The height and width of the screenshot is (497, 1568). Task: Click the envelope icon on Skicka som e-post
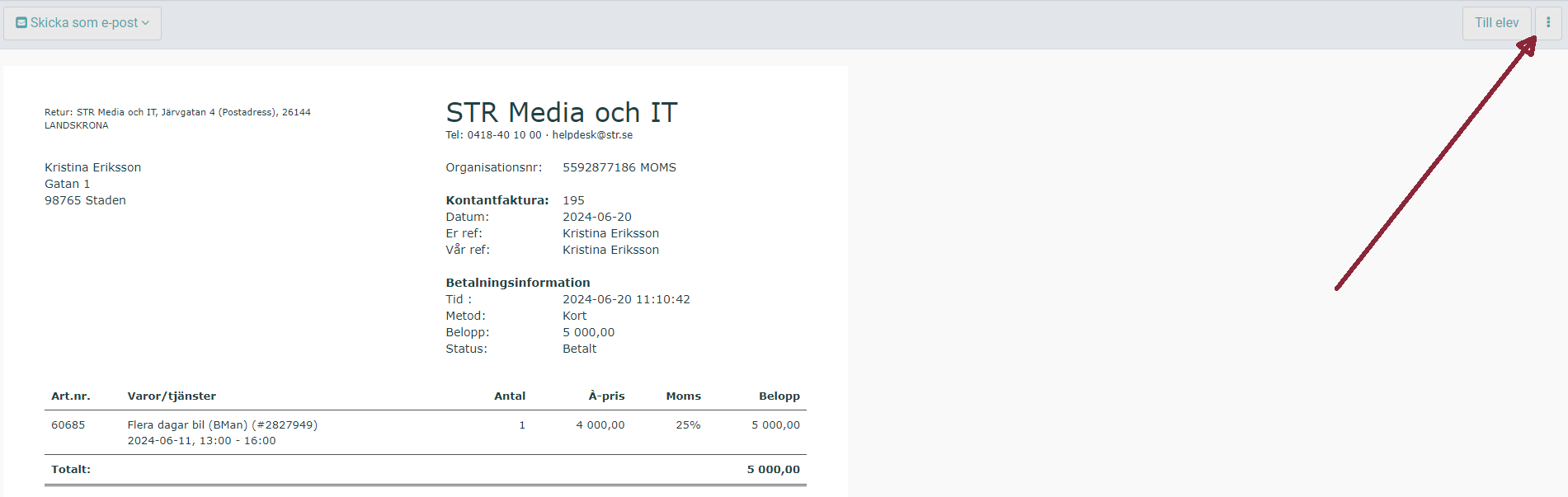21,23
